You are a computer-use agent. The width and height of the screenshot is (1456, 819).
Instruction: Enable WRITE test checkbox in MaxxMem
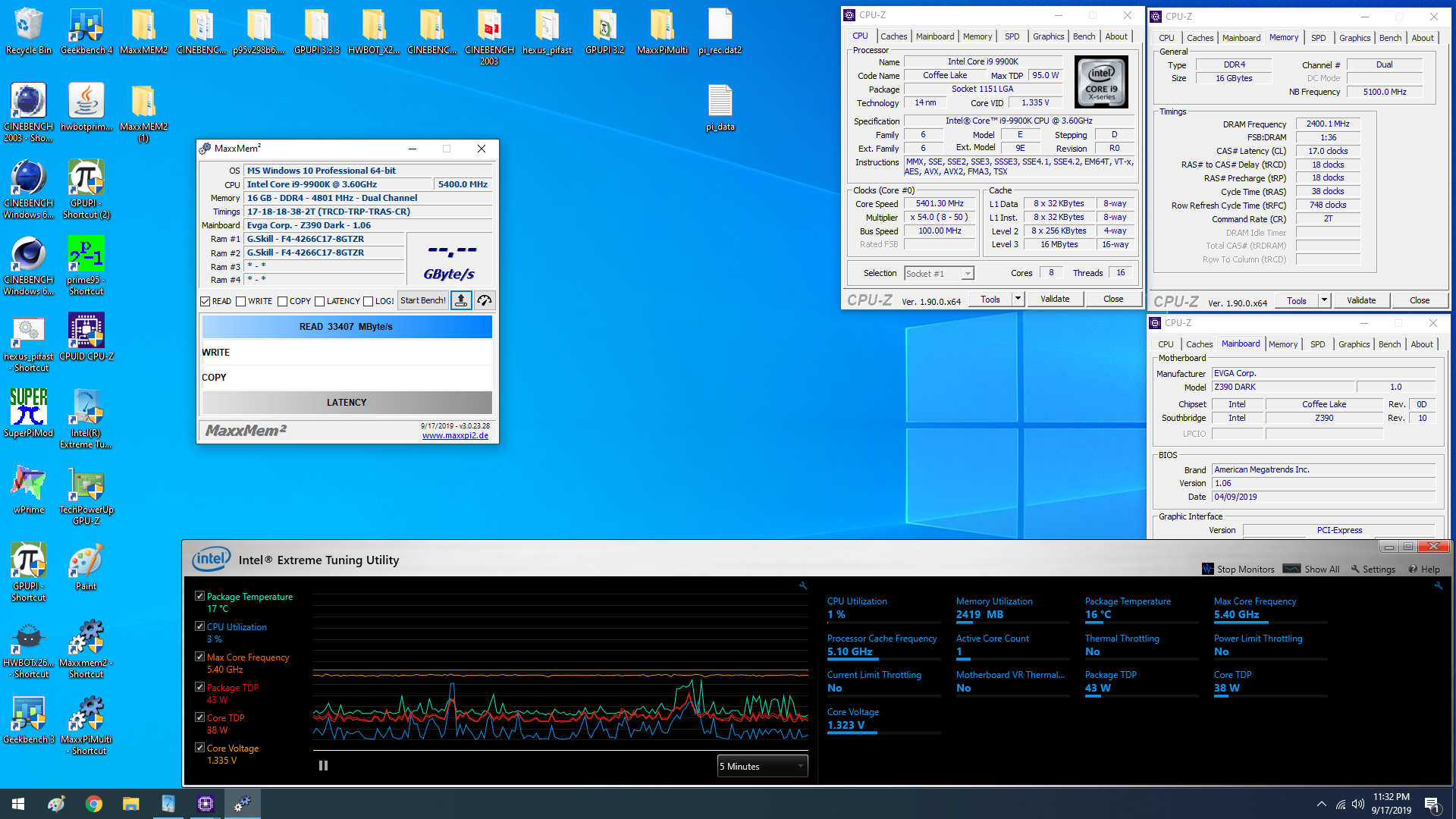click(240, 301)
